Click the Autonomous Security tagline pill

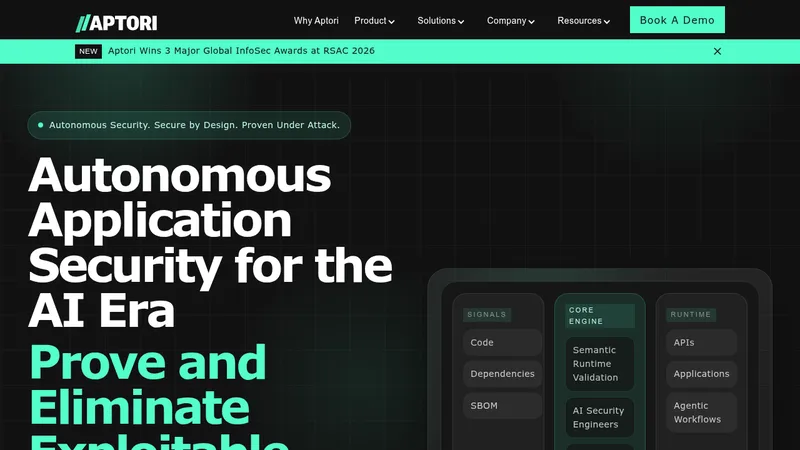[x=189, y=125]
